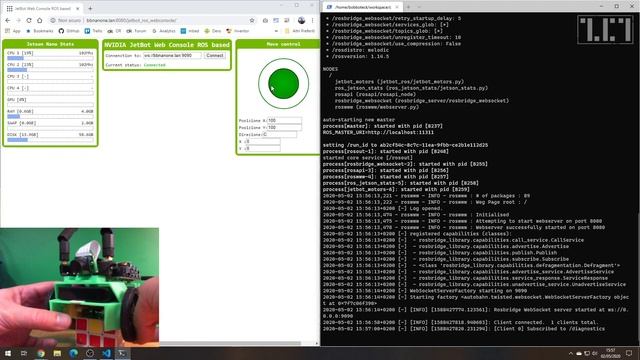Click the site security info icon
This screenshot has height=360, width=640.
pos(53,20)
